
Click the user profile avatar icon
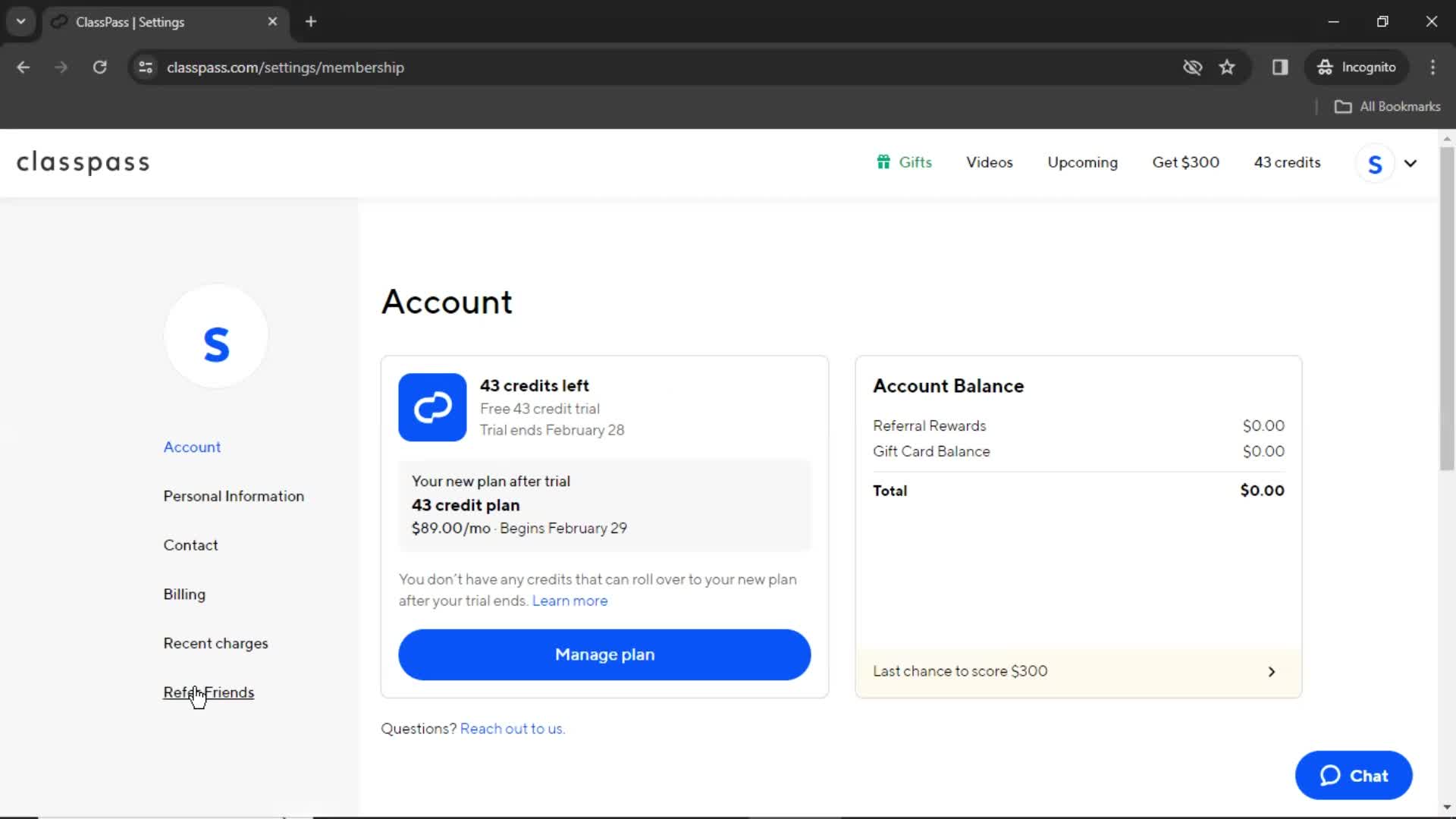coord(1375,163)
